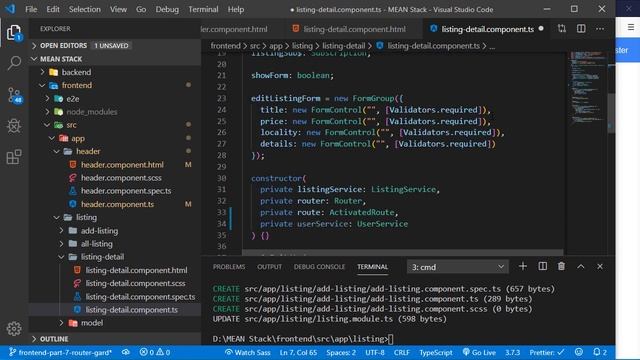Image resolution: width=640 pixels, height=360 pixels.
Task: Open the View menu
Action: pos(118,9)
